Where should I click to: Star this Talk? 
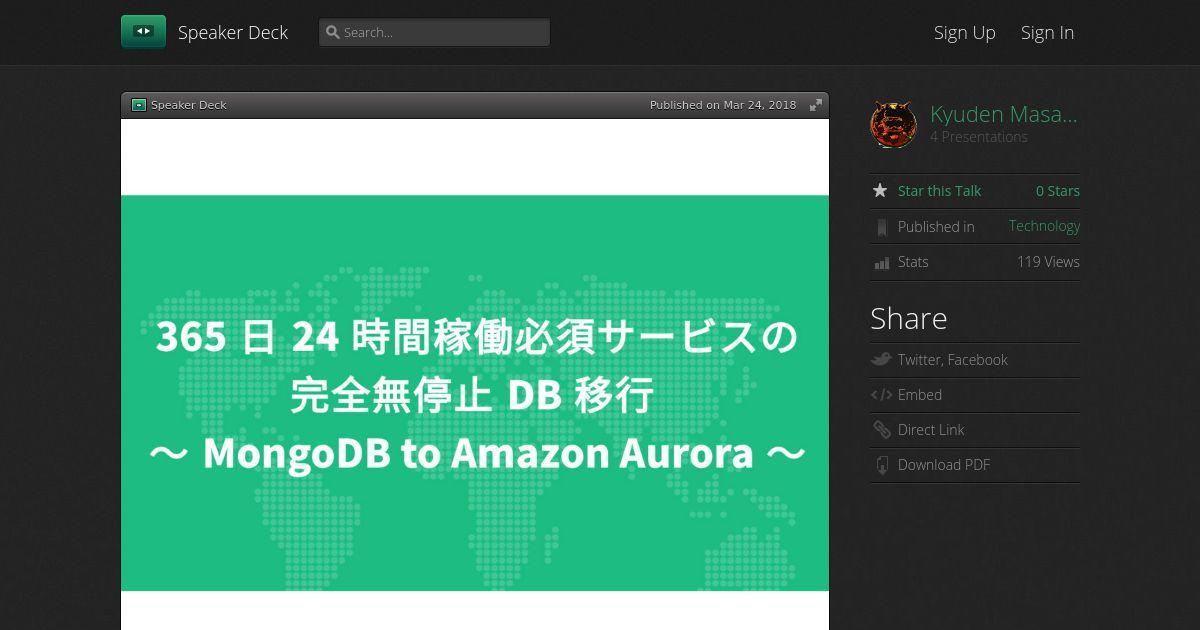939,191
